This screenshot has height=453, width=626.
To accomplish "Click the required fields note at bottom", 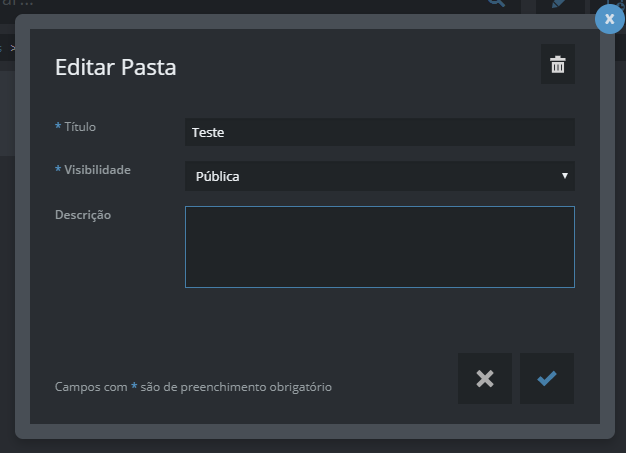I will tap(193, 386).
